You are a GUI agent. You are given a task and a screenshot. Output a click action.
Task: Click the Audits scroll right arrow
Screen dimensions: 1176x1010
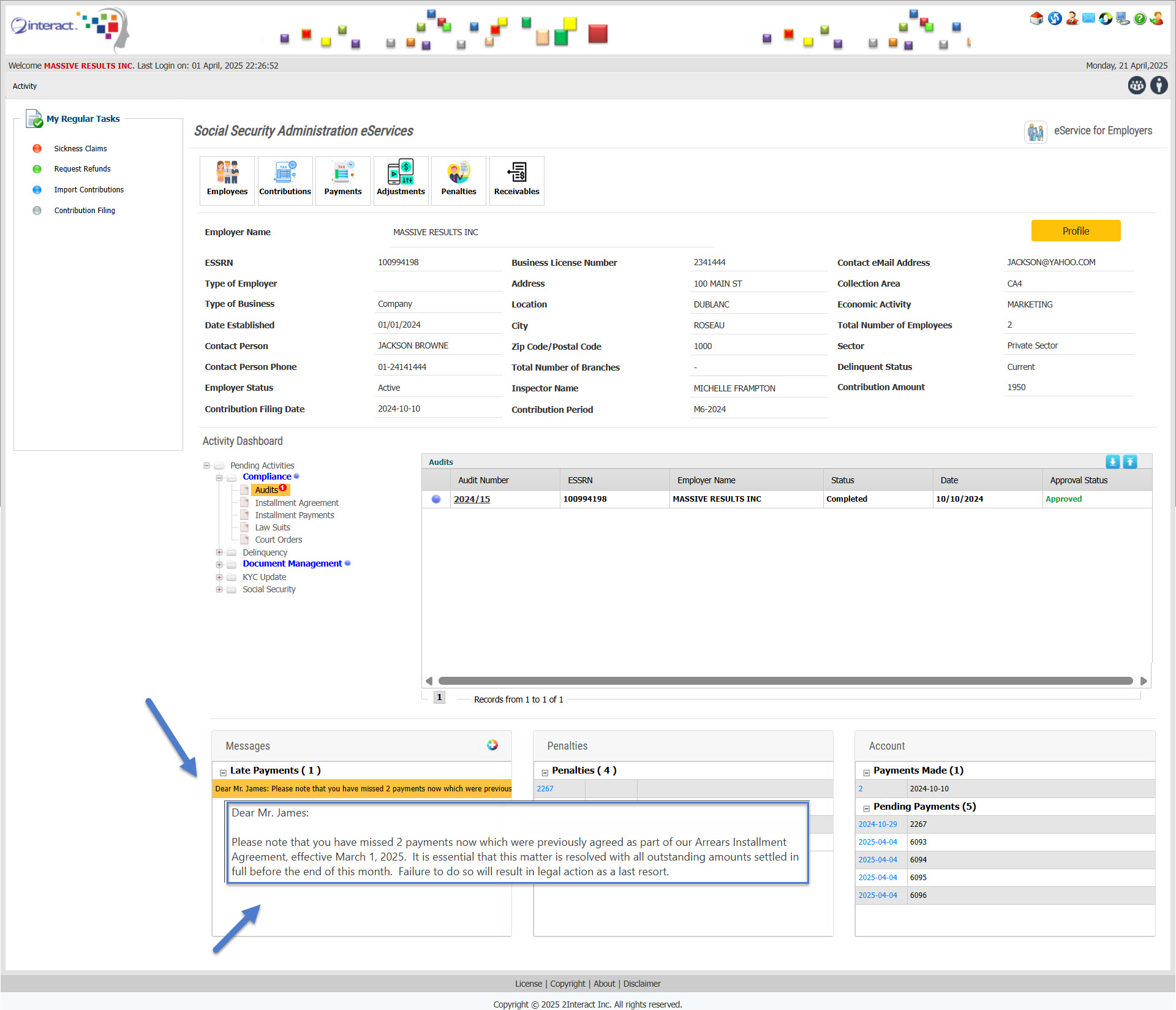click(x=1143, y=681)
